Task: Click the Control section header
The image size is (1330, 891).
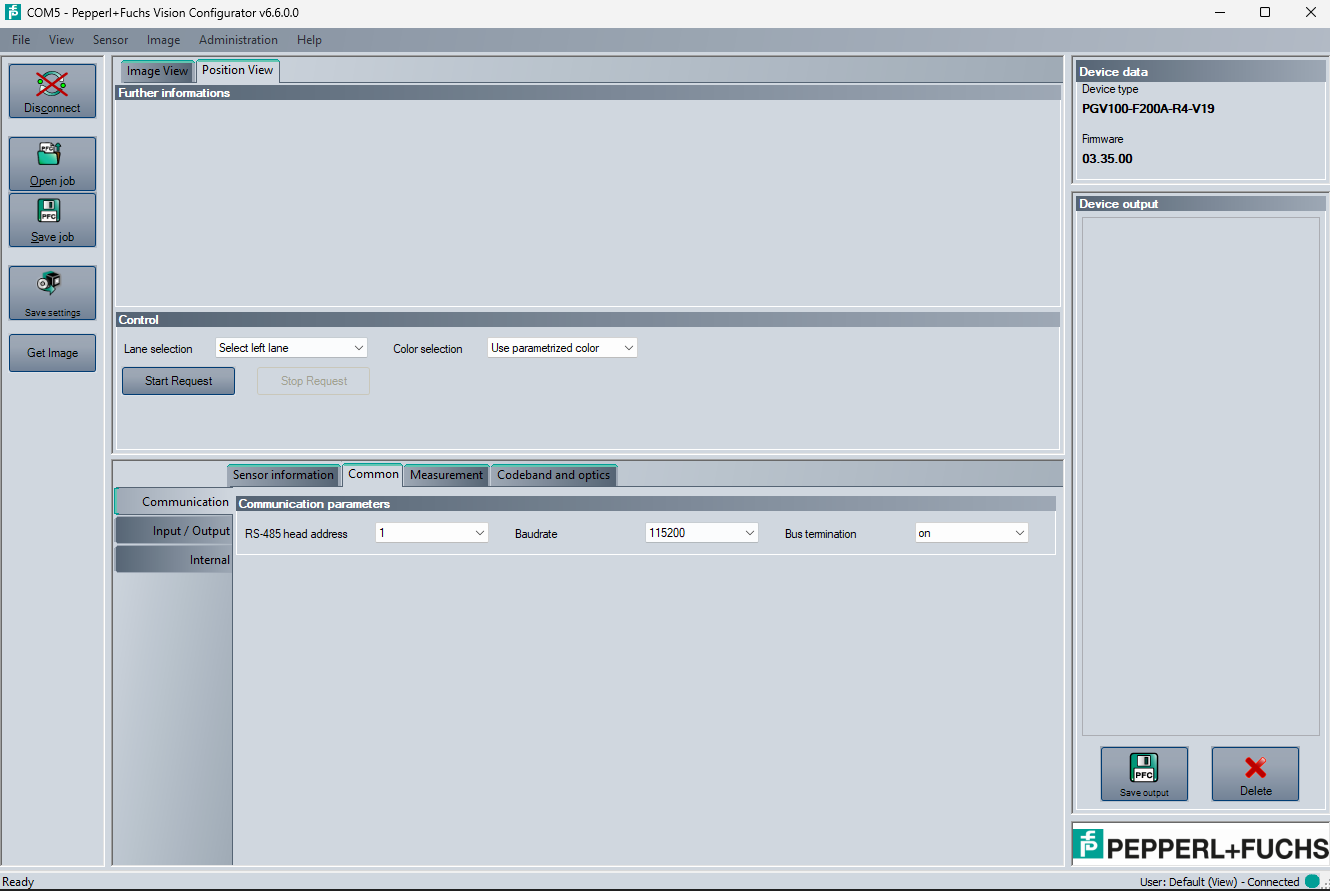Action: [588, 320]
